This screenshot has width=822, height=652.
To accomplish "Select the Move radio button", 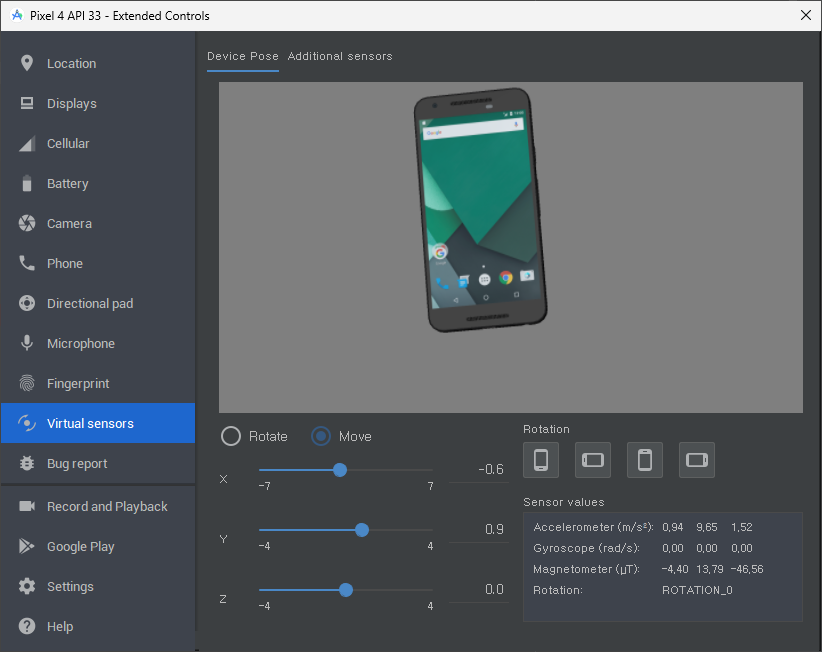I will coord(321,436).
